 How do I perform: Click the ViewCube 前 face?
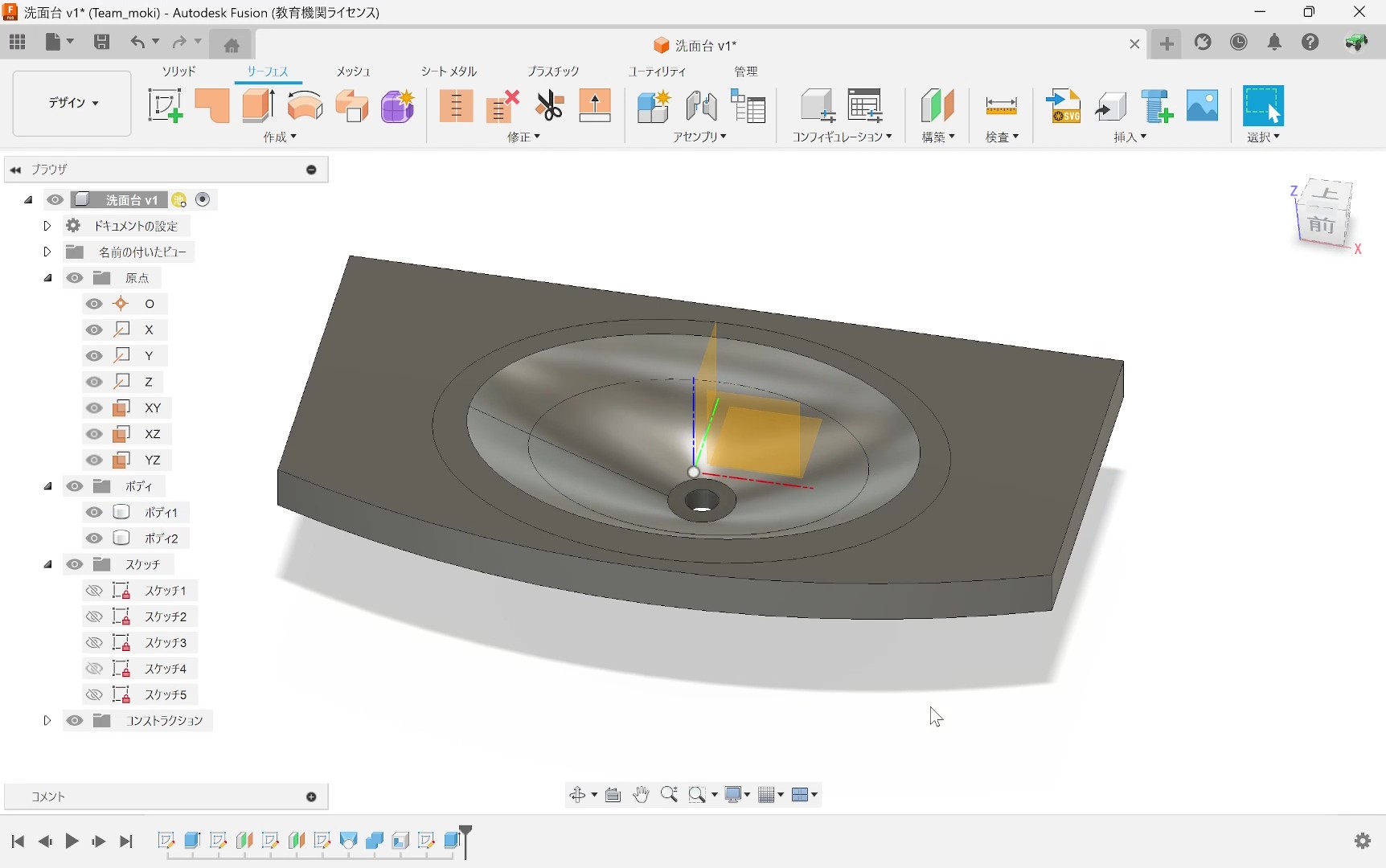point(1321,224)
